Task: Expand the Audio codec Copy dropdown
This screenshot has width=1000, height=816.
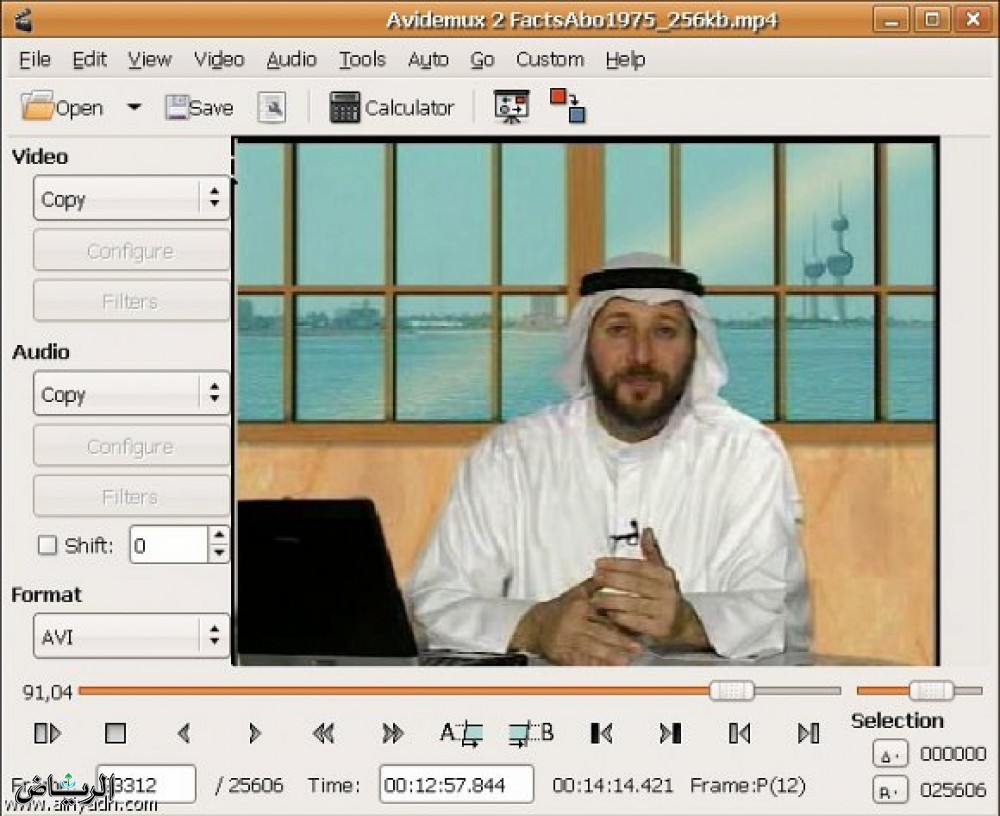Action: click(131, 394)
